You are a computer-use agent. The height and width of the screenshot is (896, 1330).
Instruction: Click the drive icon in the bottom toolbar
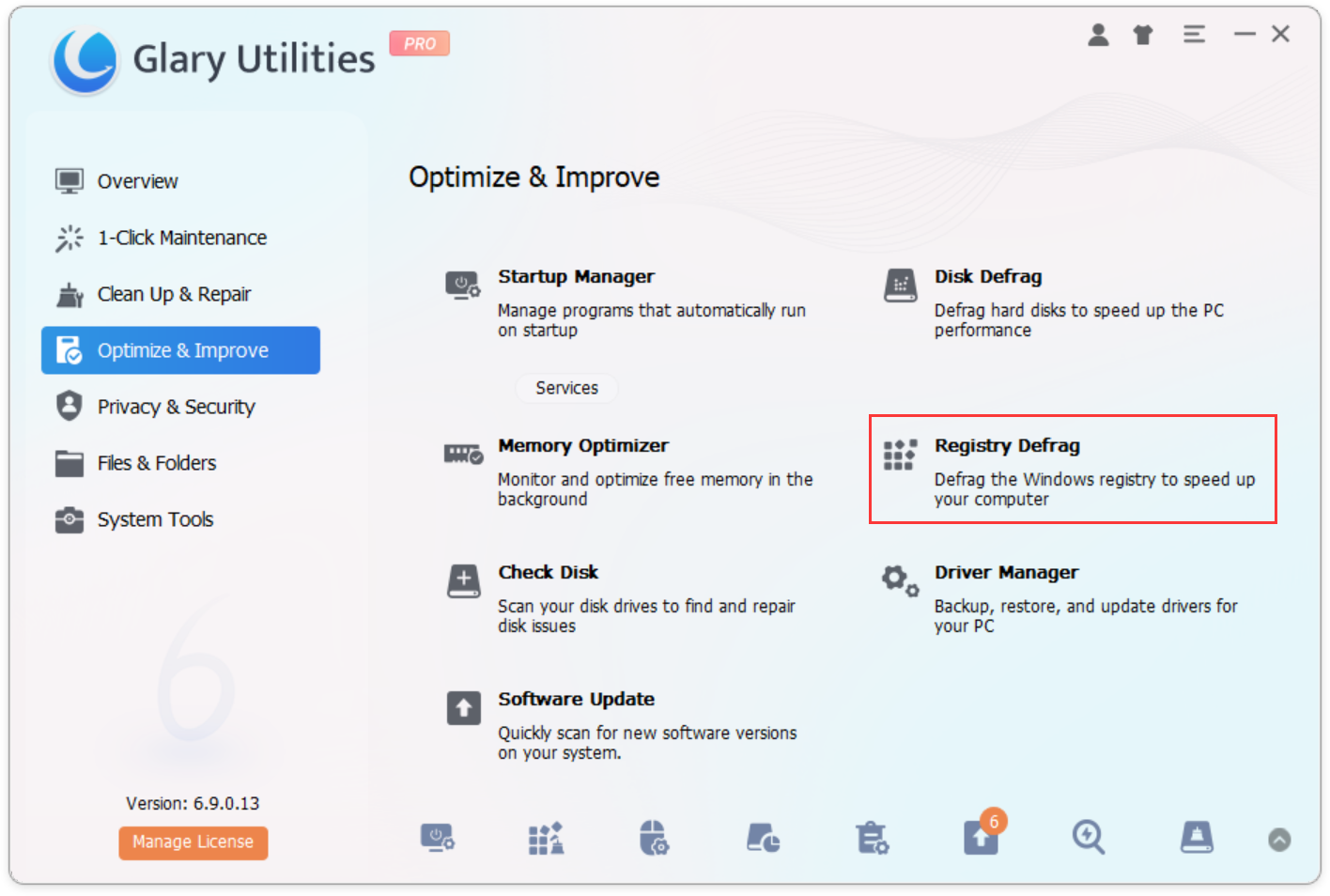click(x=1197, y=837)
